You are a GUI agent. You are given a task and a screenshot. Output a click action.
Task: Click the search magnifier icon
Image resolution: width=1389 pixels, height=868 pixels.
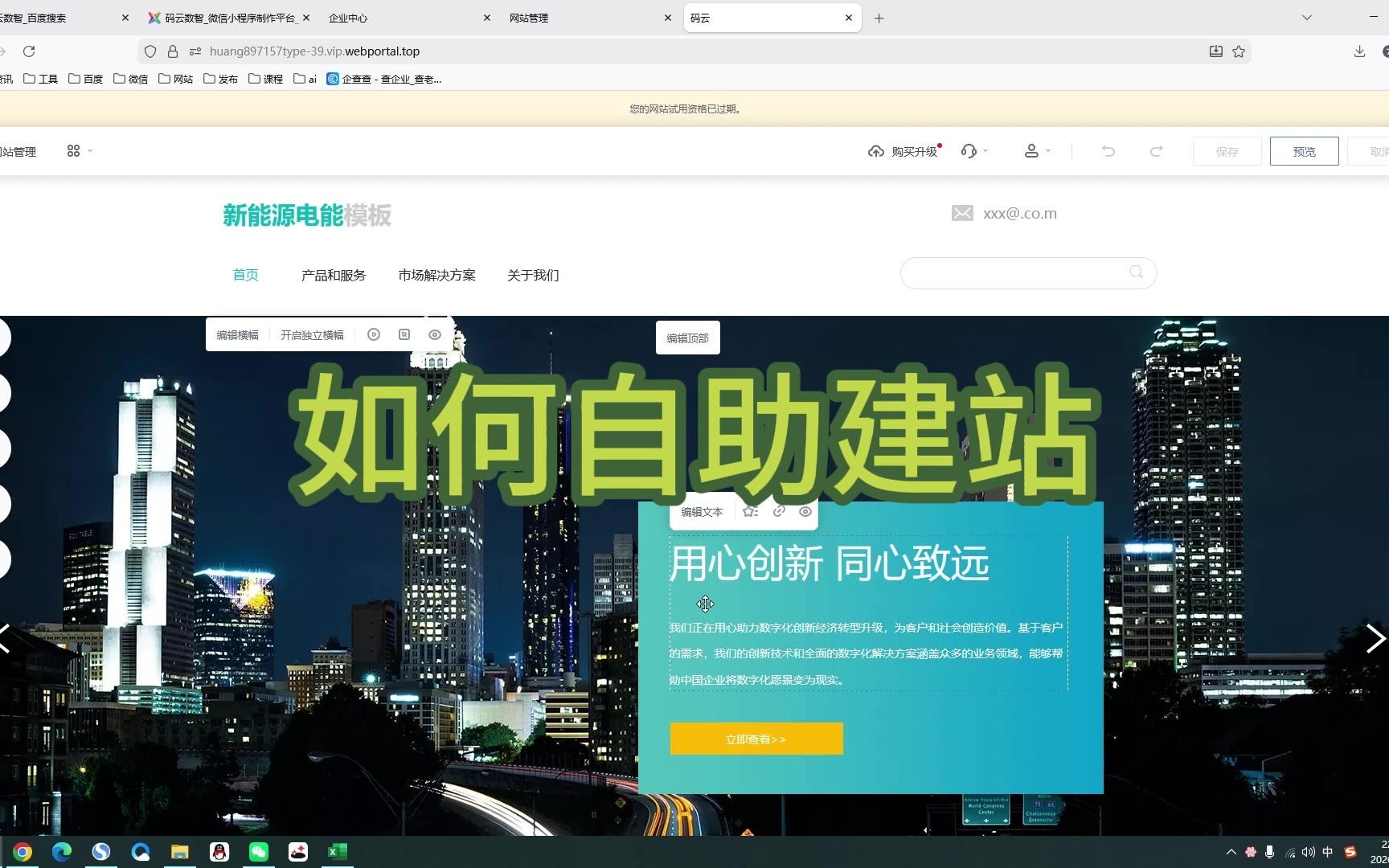coord(1136,272)
